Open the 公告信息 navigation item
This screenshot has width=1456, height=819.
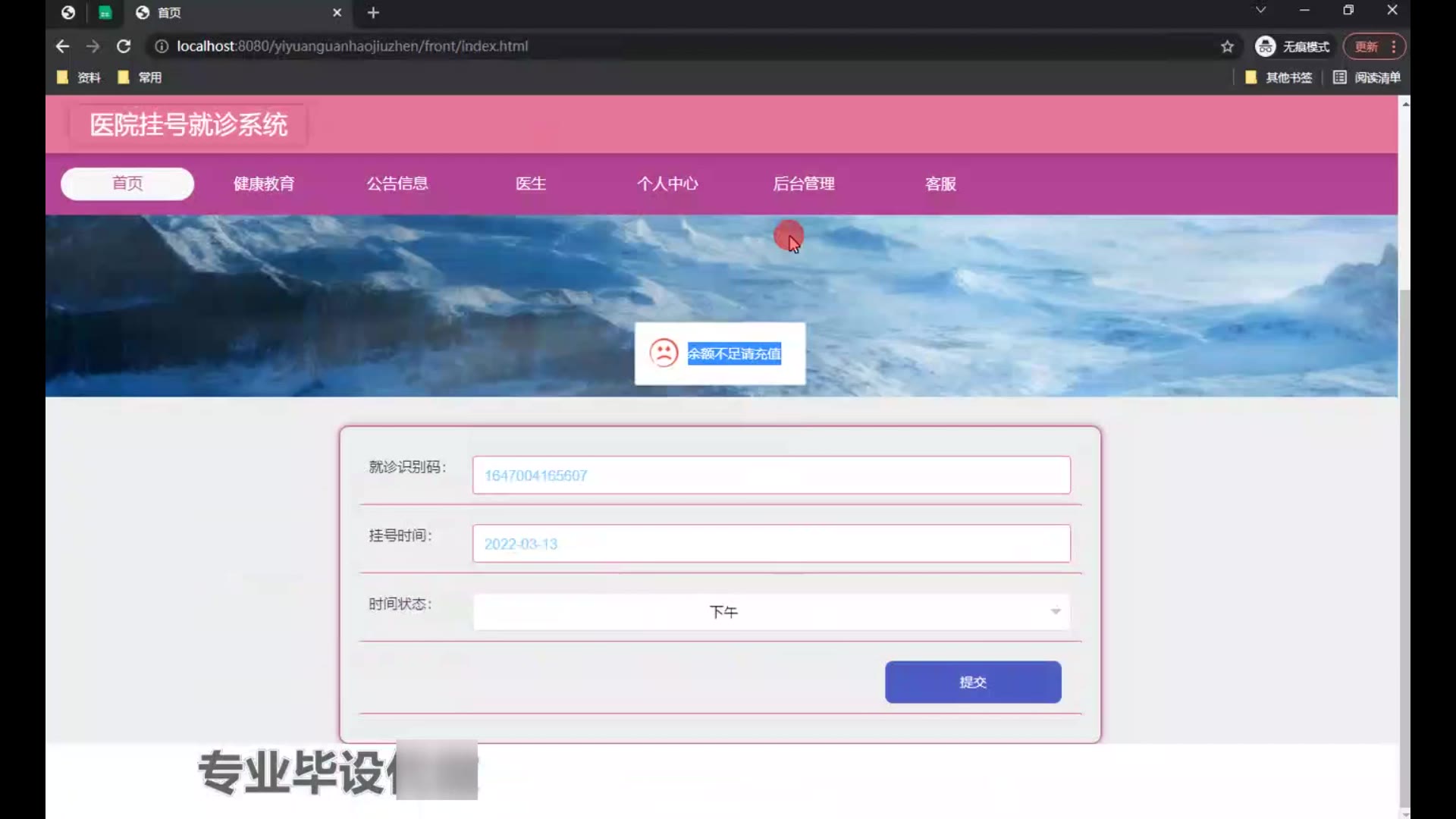pos(397,184)
